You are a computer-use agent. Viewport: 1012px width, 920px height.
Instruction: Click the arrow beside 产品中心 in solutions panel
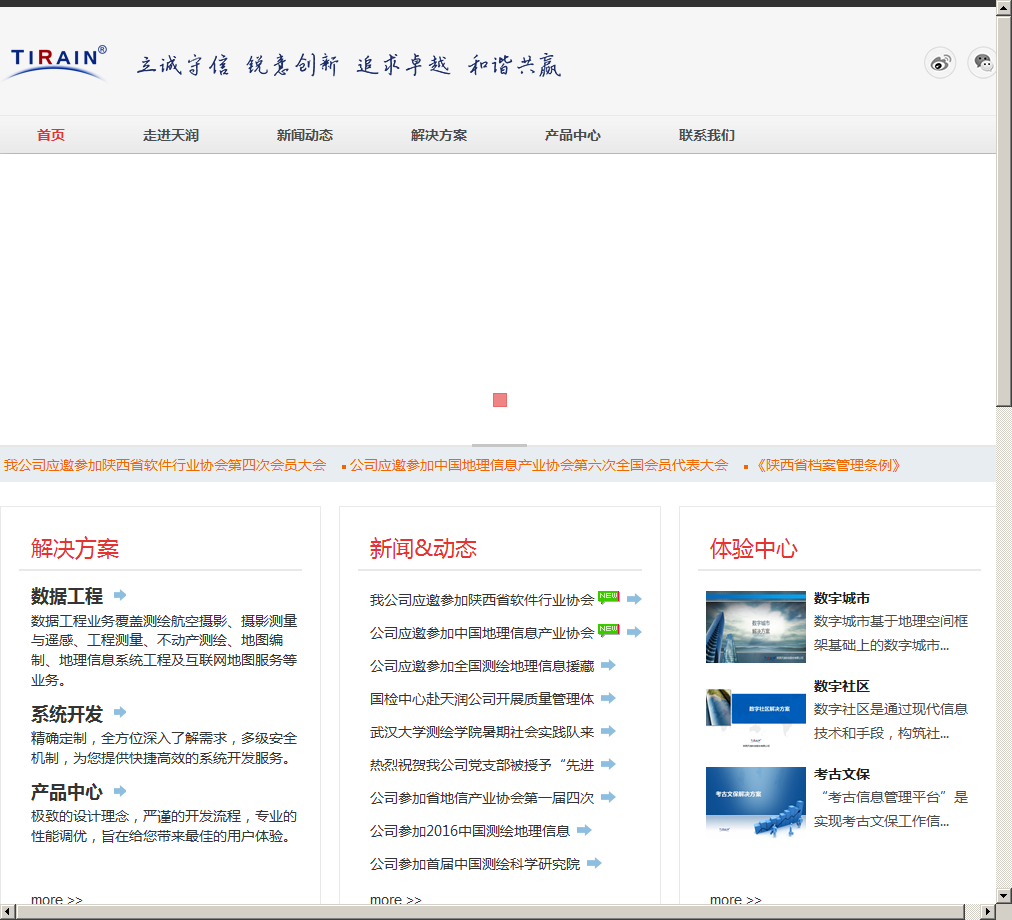point(120,791)
